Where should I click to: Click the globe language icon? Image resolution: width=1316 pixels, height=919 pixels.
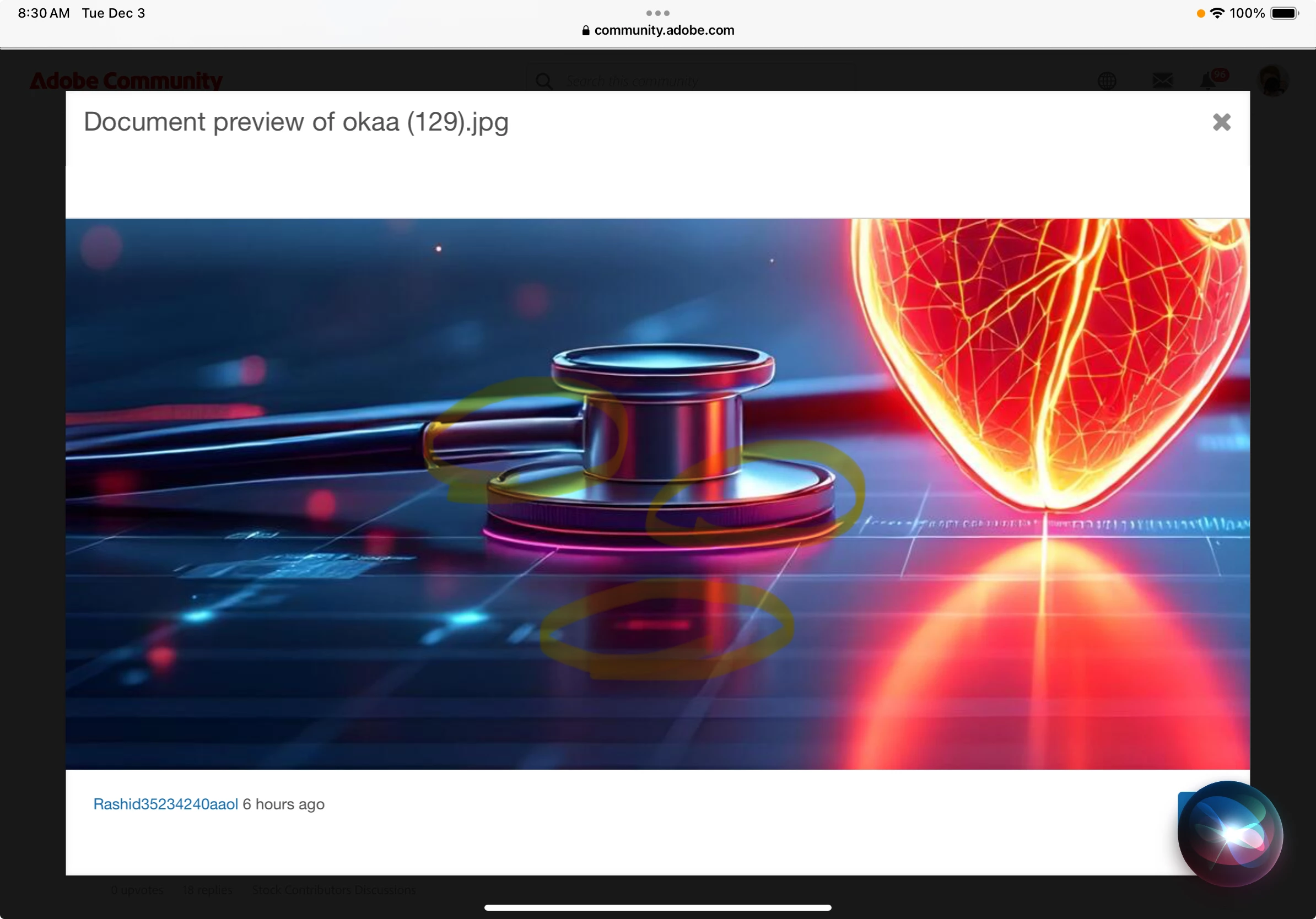point(1107,81)
